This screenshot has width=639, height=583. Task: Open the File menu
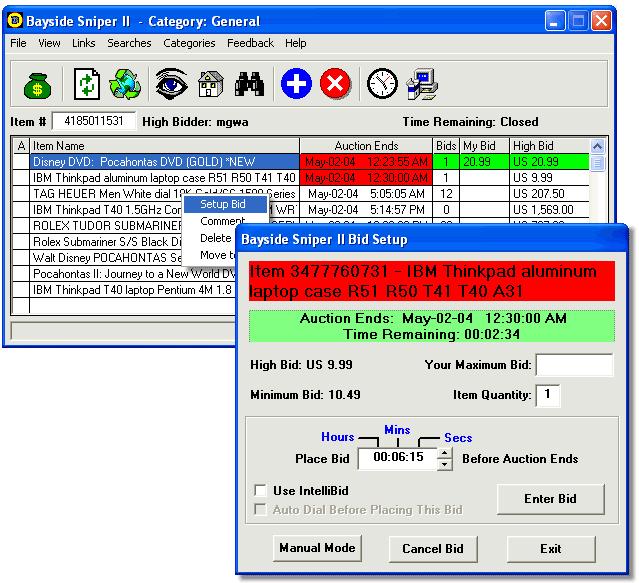[18, 43]
